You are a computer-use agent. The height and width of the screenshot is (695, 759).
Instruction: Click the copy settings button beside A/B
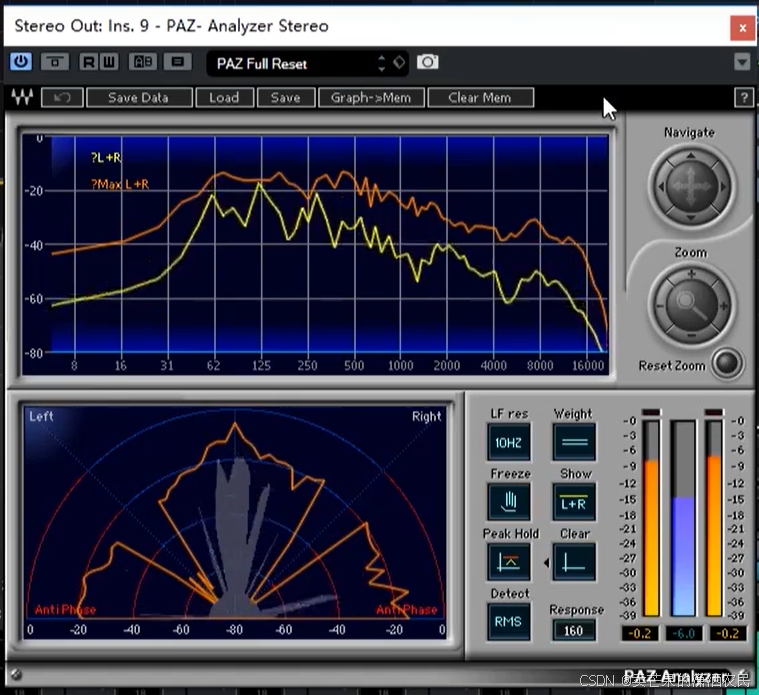click(x=178, y=62)
